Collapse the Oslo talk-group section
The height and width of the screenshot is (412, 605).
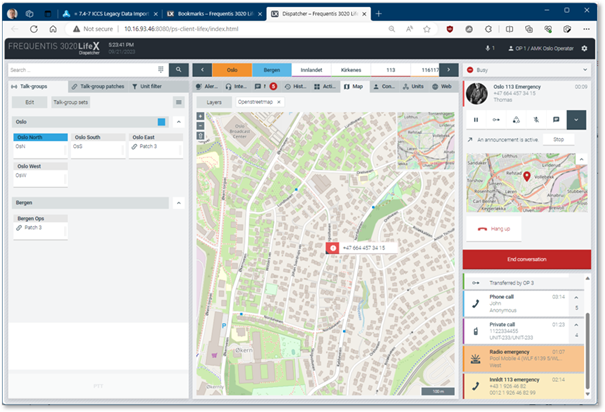pos(179,122)
